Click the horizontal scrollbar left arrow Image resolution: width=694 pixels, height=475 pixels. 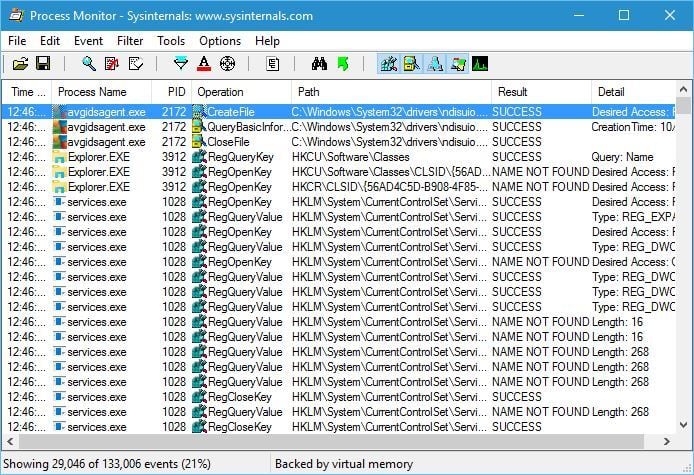tap(10, 441)
